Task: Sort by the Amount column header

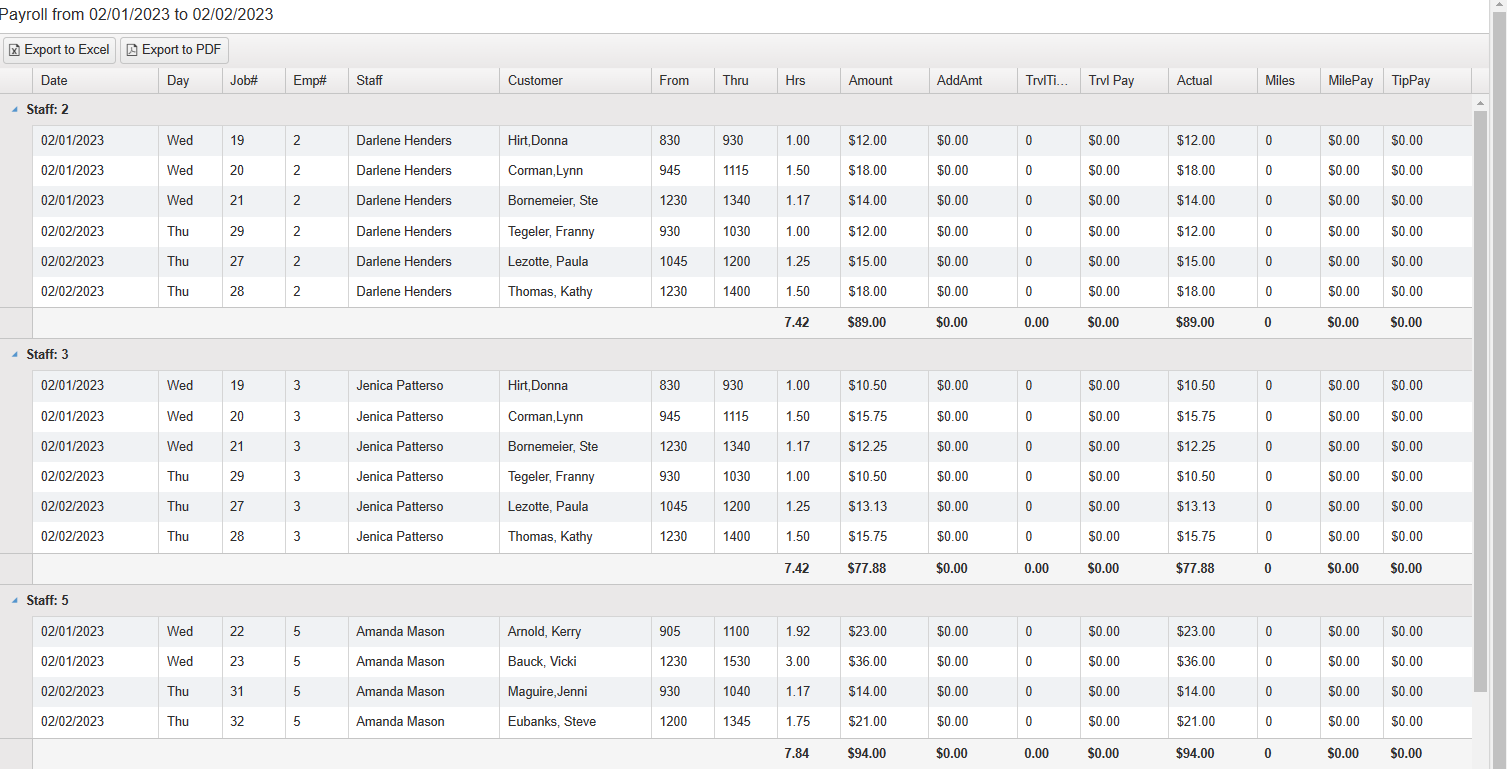Action: (884, 81)
